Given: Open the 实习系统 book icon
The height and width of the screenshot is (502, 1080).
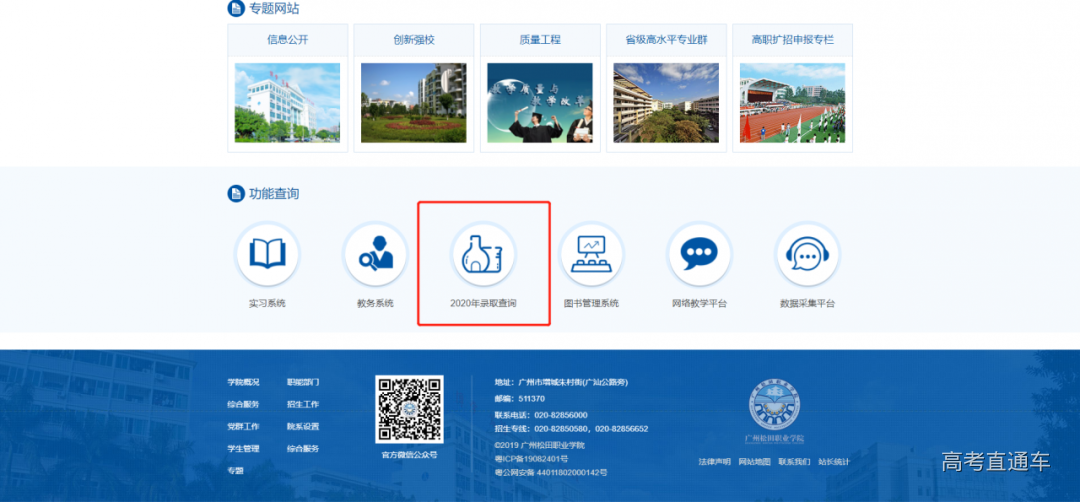Looking at the screenshot, I should (x=267, y=254).
